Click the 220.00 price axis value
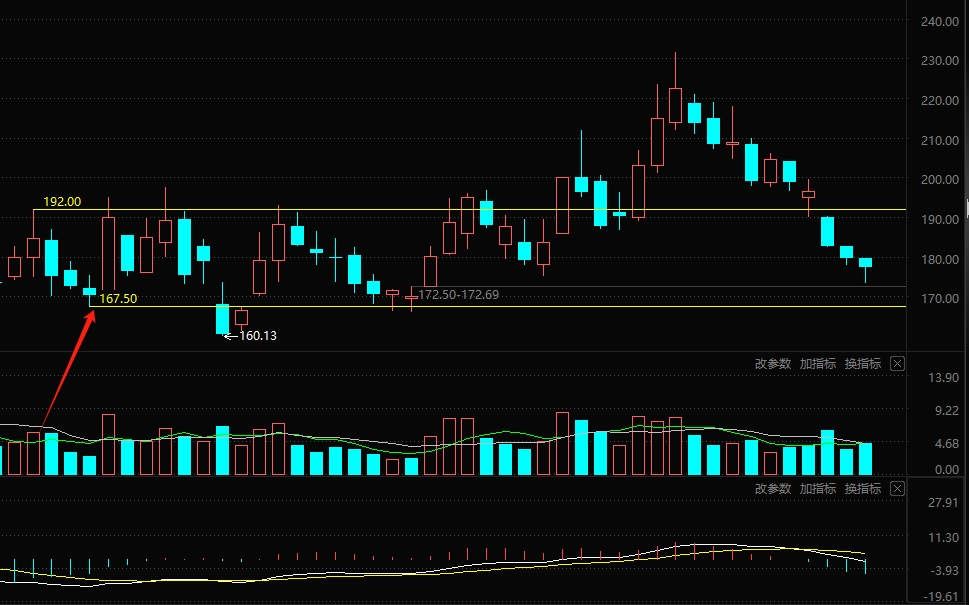Image resolution: width=969 pixels, height=605 pixels. [x=939, y=100]
